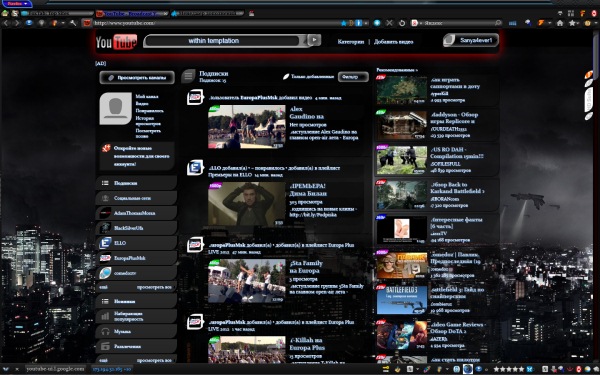Open the Музыка sidebar item
The height and width of the screenshot is (375, 600).
(136, 331)
